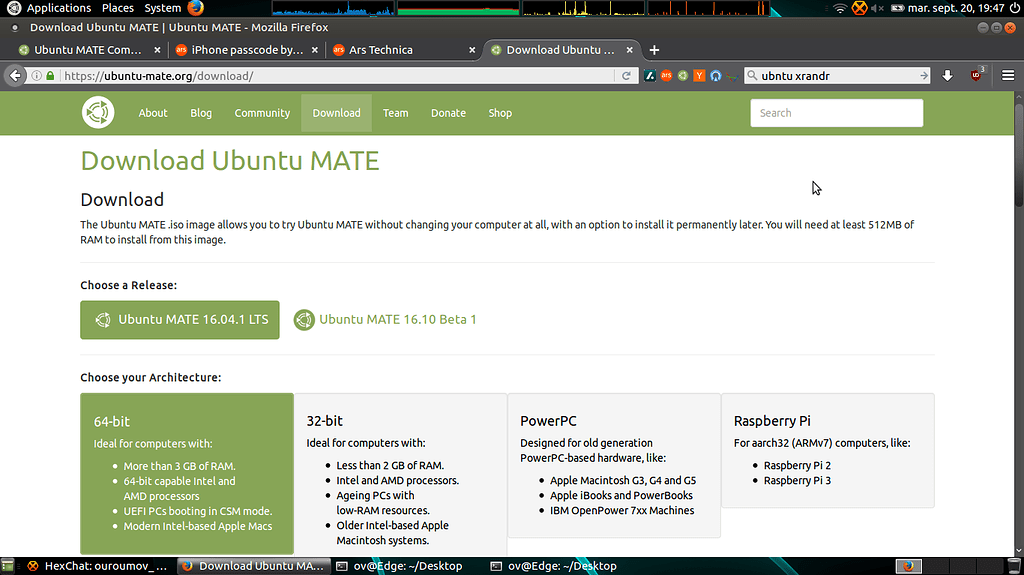Click the battery indicator in top panel
This screenshot has height=575, width=1024.
(x=897, y=8)
